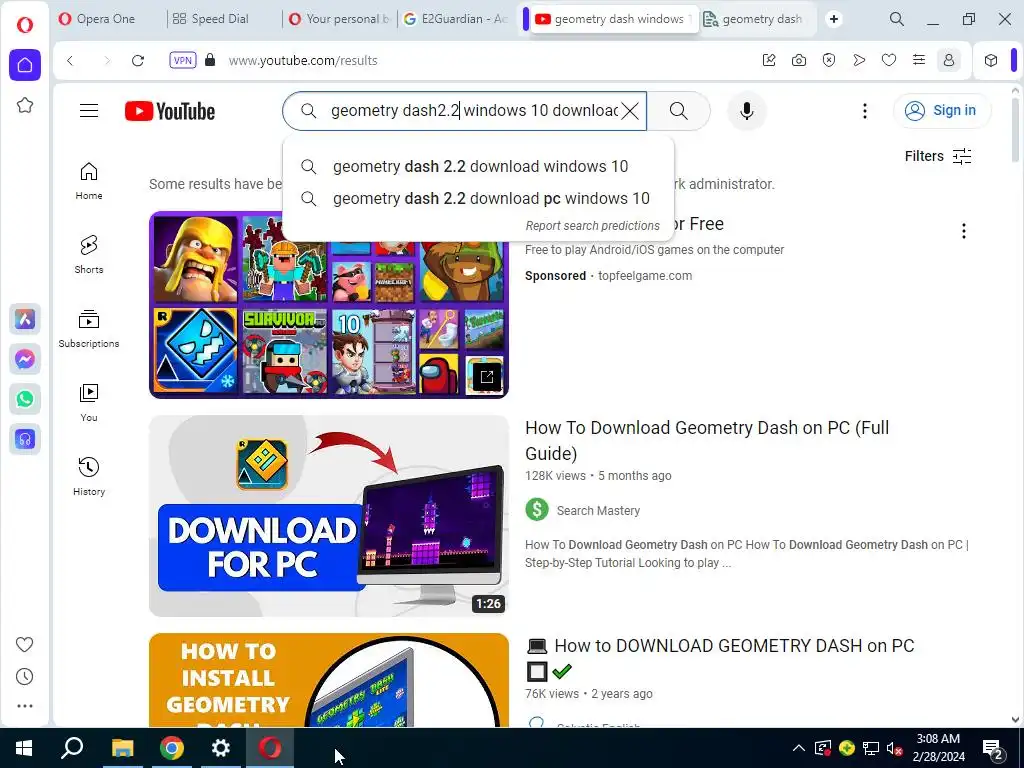
Task: Search open tabs with magnifier icon
Action: tap(897, 20)
